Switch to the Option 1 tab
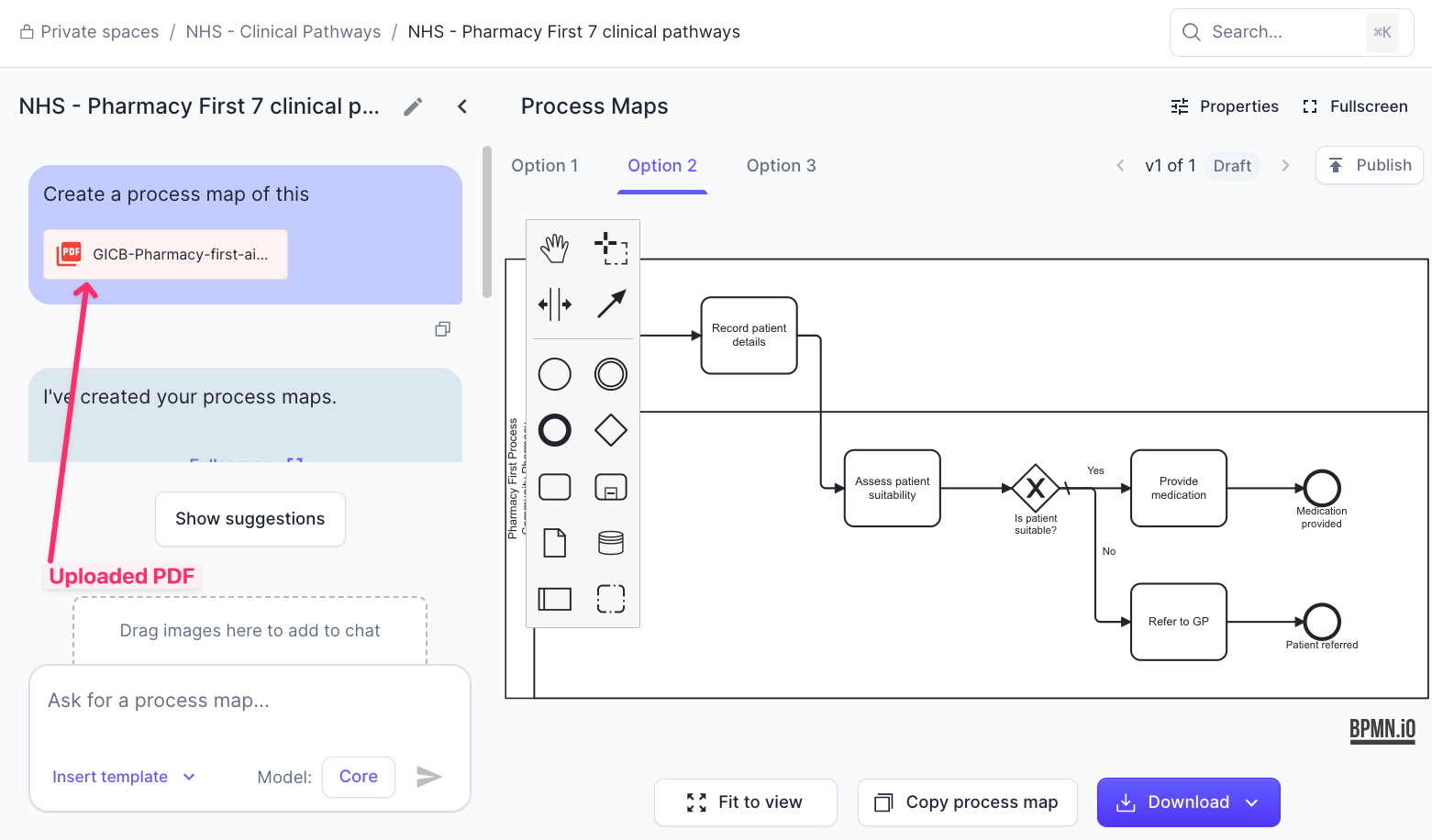The image size is (1432, 840). pos(544,166)
